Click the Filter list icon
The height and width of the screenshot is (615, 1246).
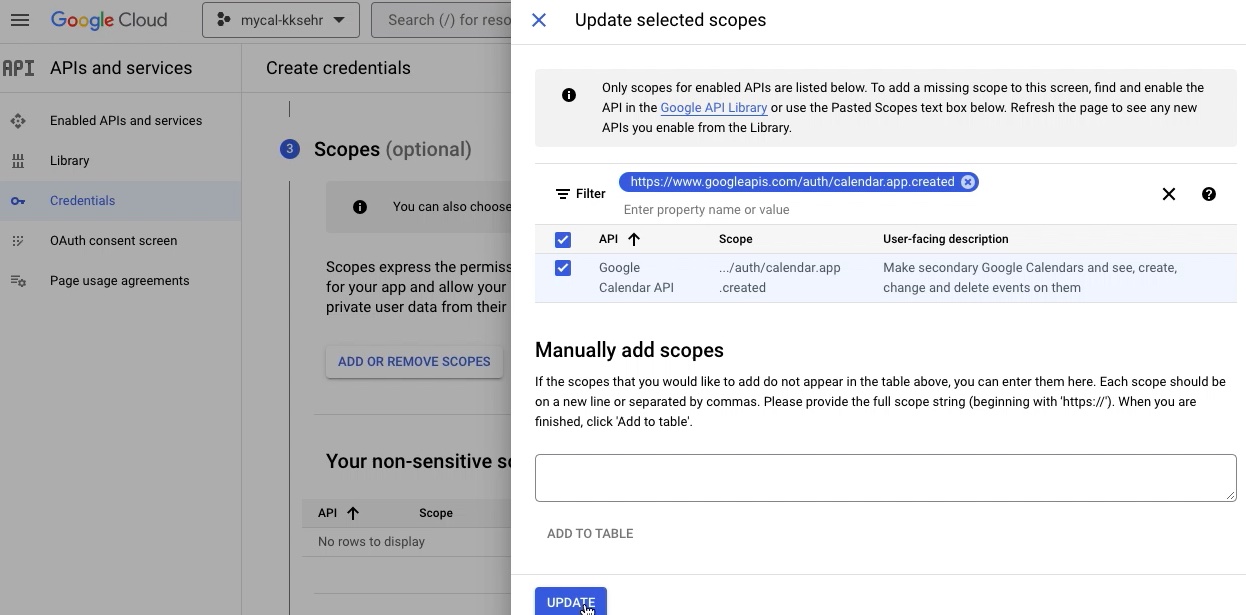point(563,194)
